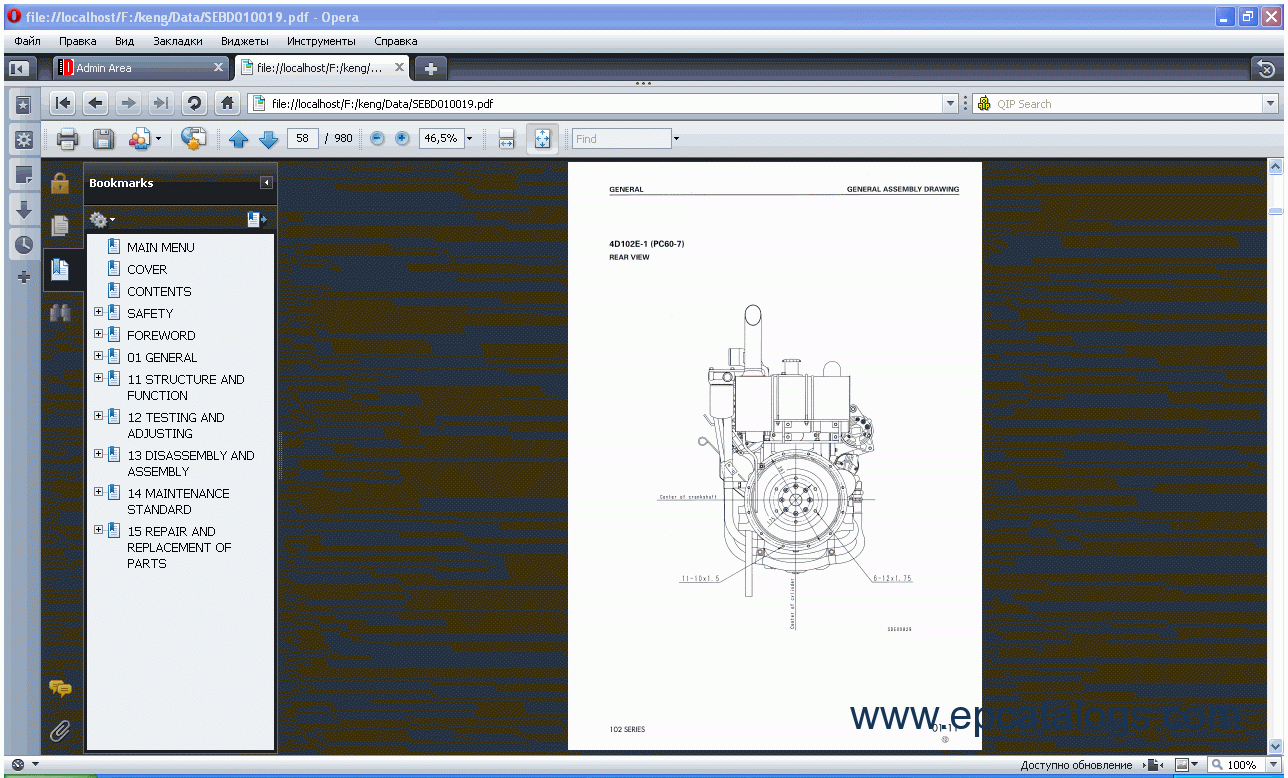
Task: Expand 14 MAINTENANCE STANDARD bookmark
Action: click(x=98, y=492)
